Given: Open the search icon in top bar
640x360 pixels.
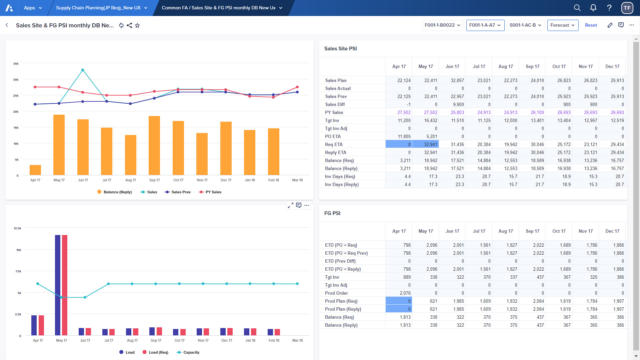Looking at the screenshot, I should click(x=577, y=8).
